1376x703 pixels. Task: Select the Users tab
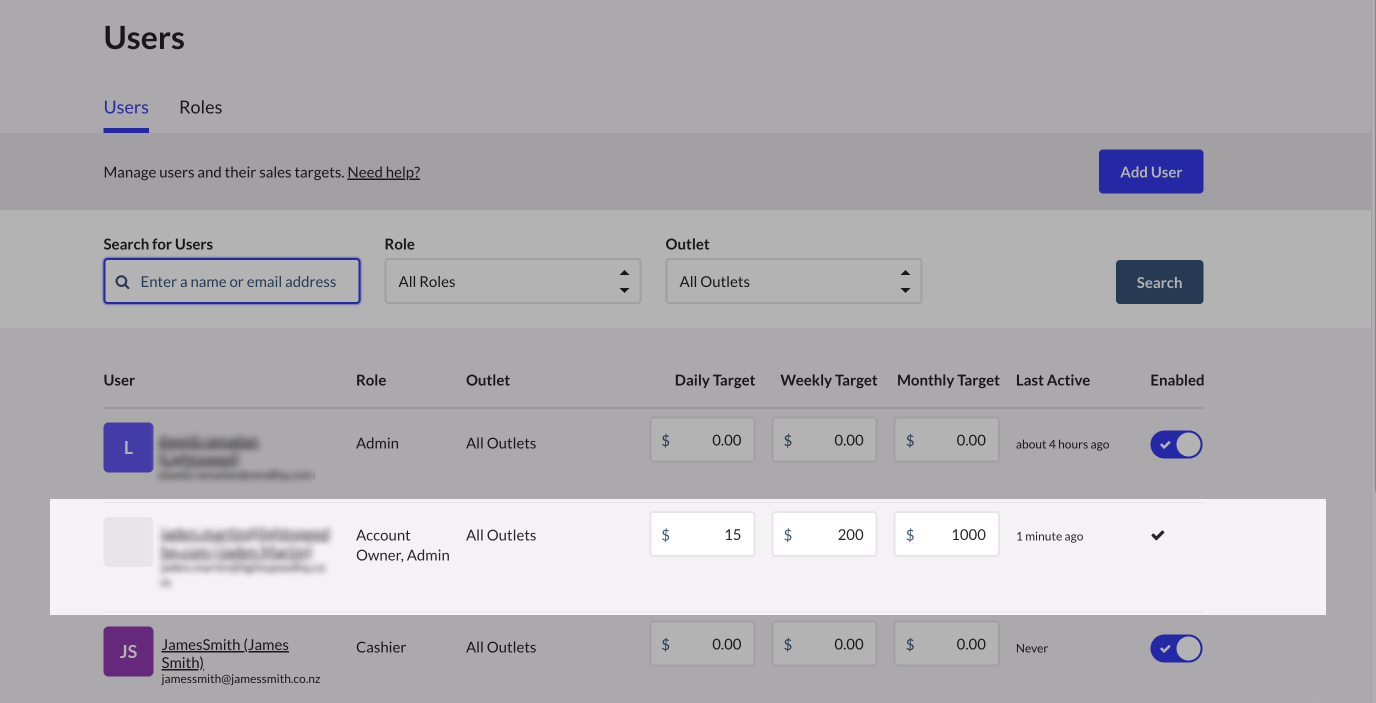[x=126, y=107]
